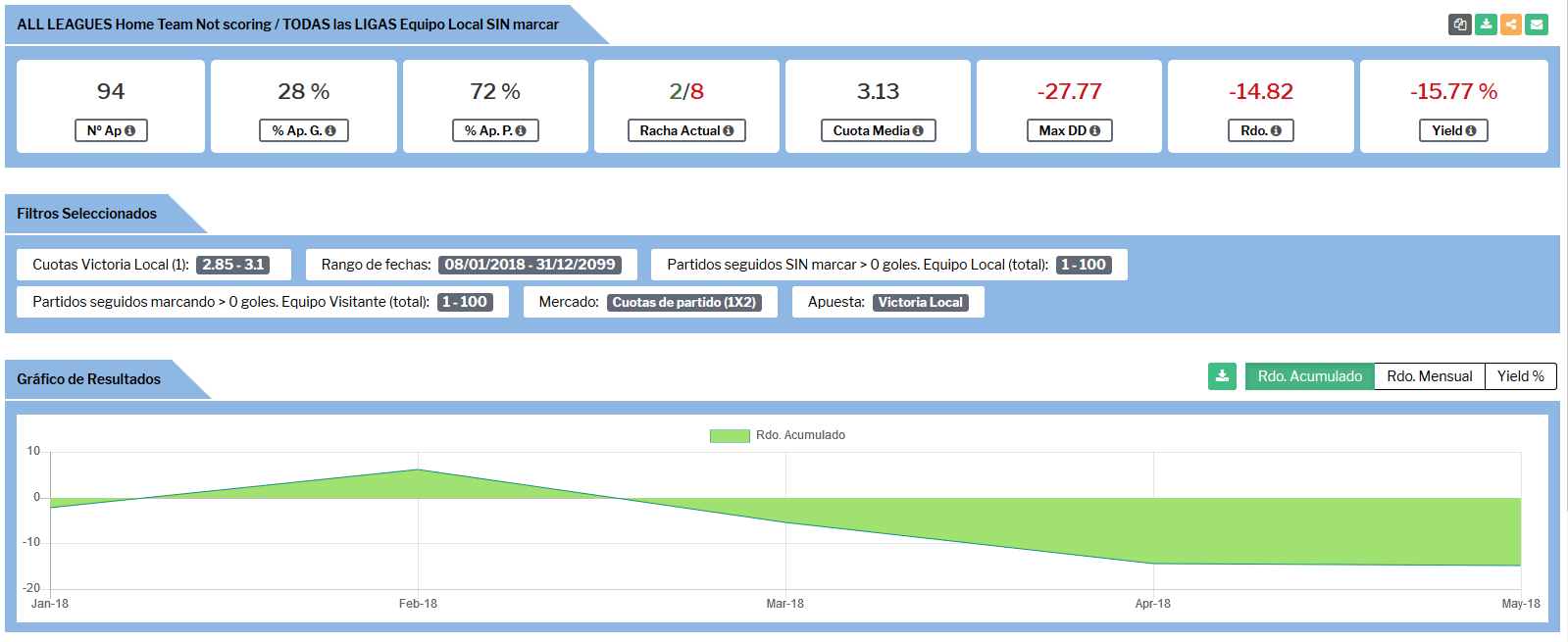1568x642 pixels.
Task: Click the Cuota Media info button
Action: [878, 130]
